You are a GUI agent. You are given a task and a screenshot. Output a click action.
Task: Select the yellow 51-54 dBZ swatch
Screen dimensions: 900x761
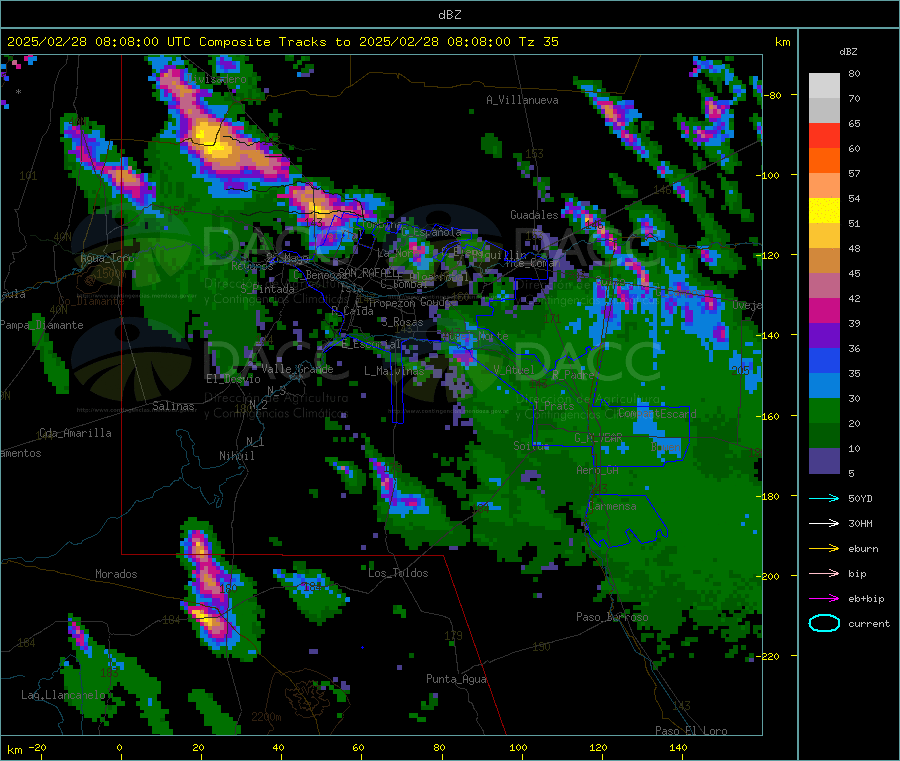(824, 211)
